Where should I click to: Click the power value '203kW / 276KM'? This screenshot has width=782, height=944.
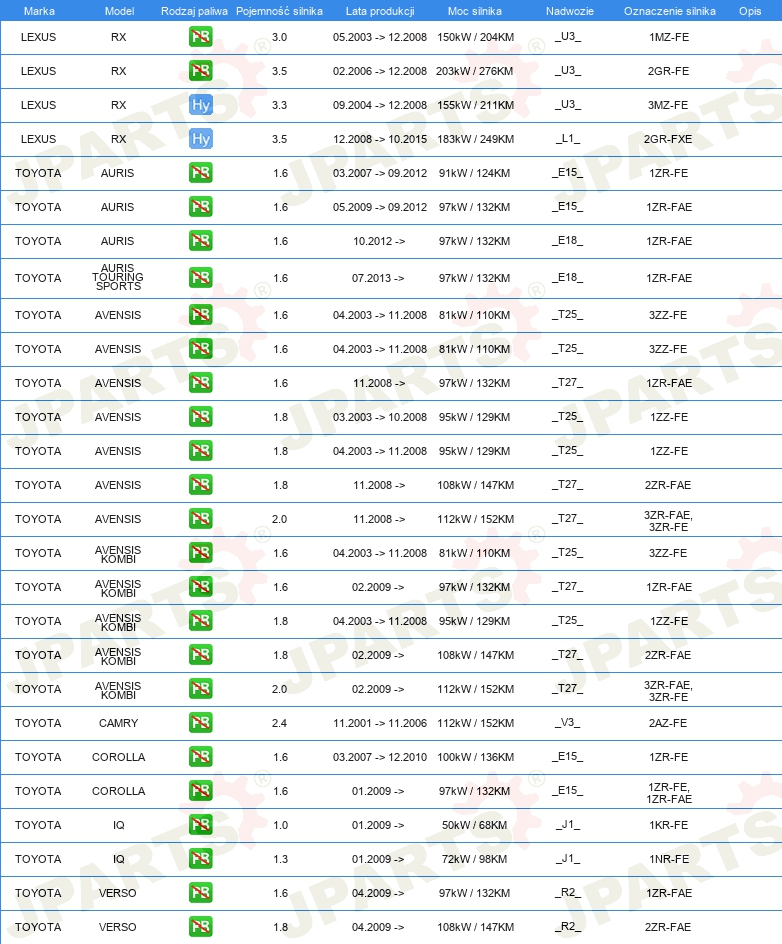475,71
